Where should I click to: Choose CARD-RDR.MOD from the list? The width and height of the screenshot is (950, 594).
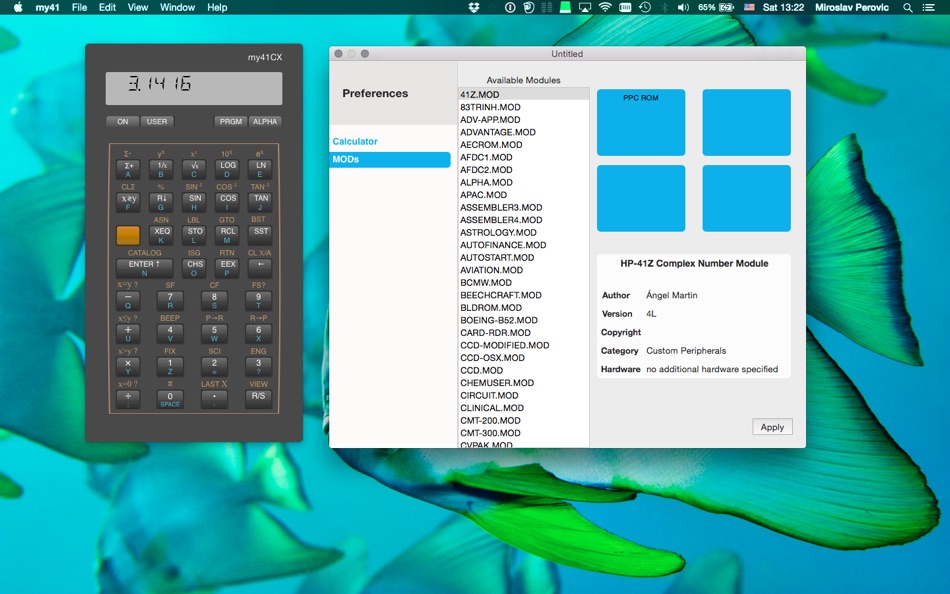523,332
